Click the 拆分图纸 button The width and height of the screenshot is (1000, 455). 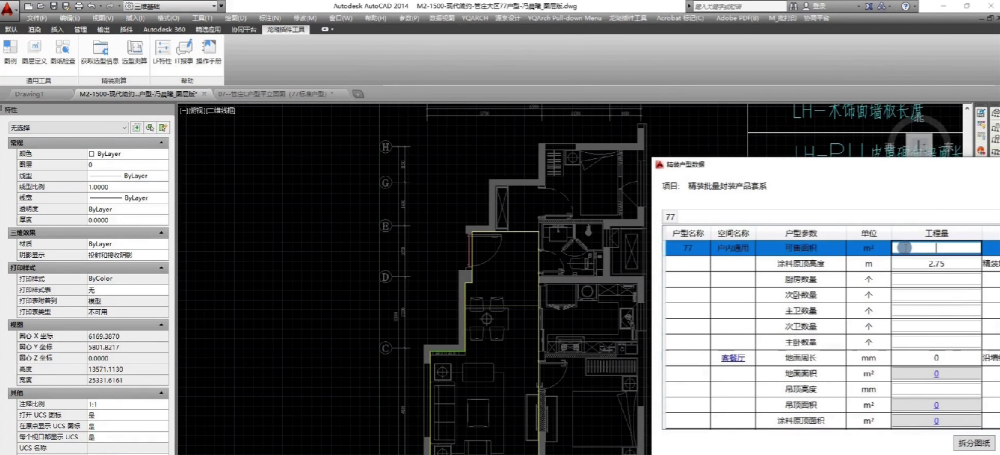point(969,442)
